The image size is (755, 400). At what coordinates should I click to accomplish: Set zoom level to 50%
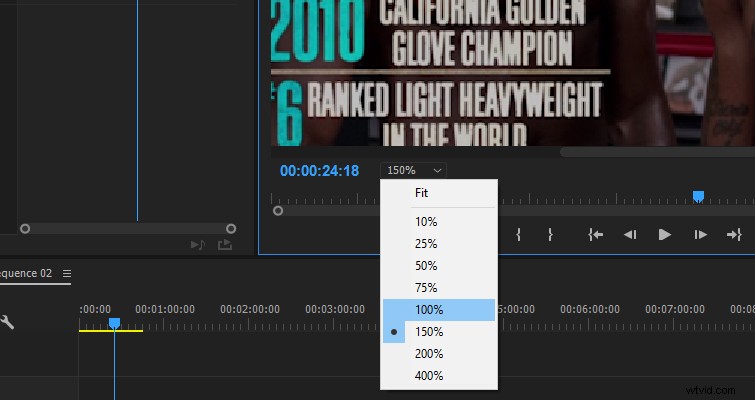click(439, 266)
